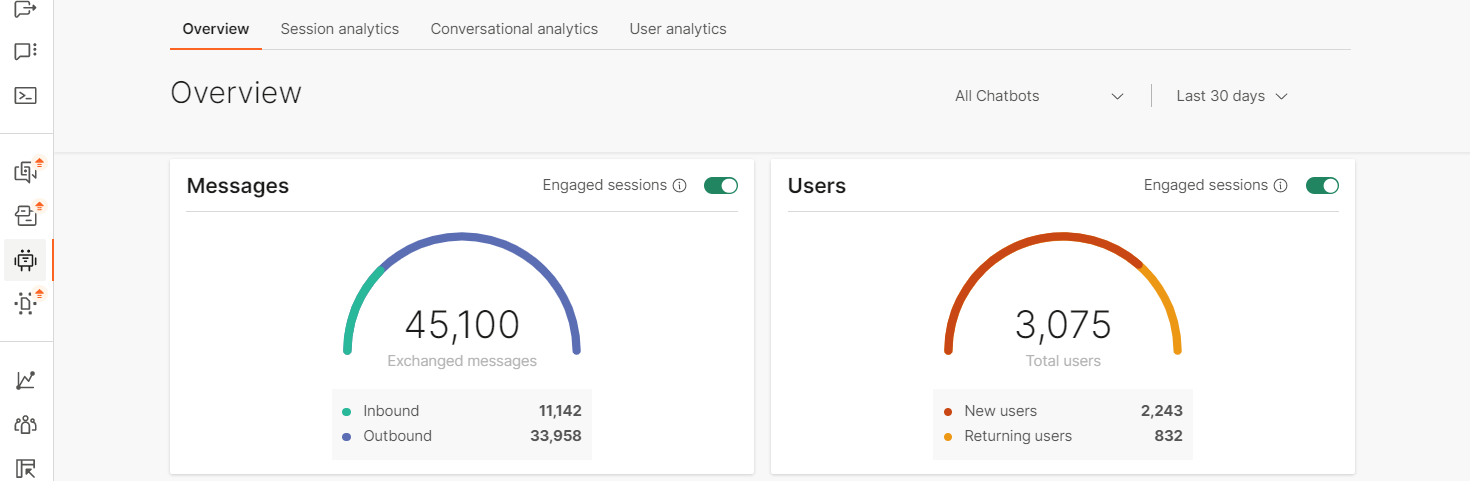Expand the All Chatbots dropdown
Image resolution: width=1470 pixels, height=481 pixels.
1039,96
